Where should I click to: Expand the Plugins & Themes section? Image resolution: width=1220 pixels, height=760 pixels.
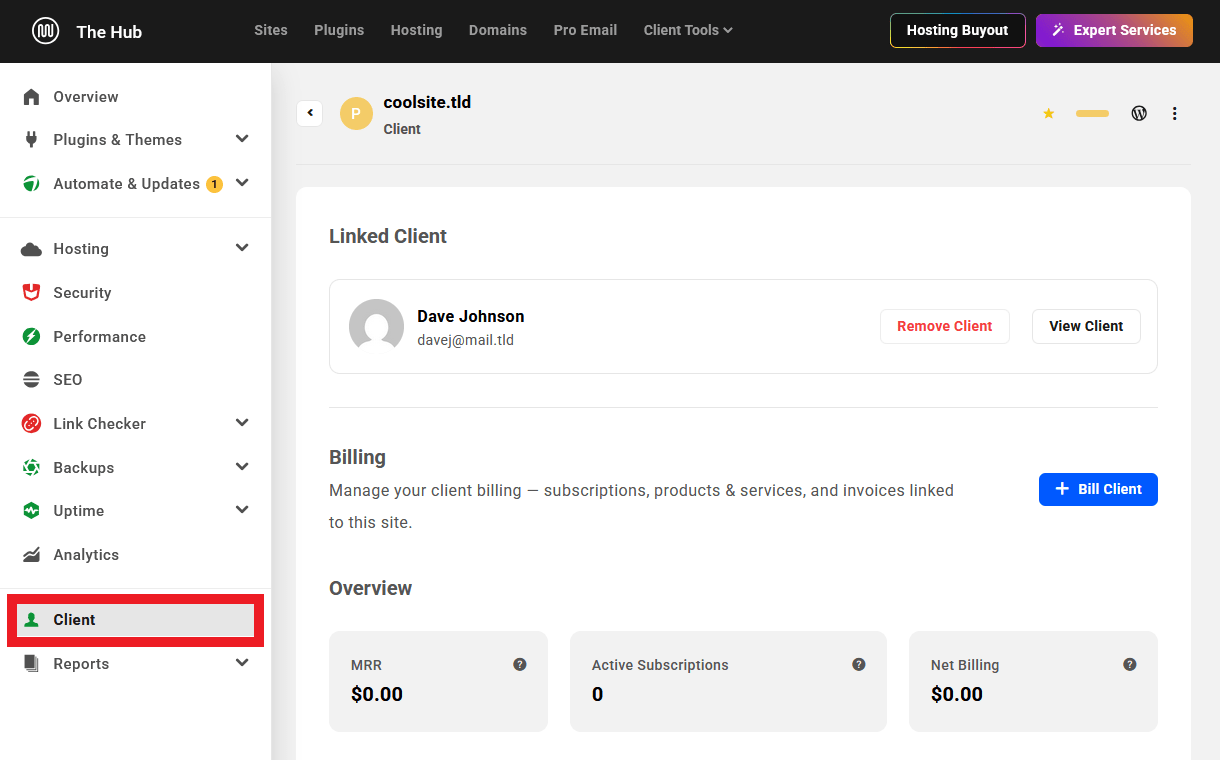point(242,139)
